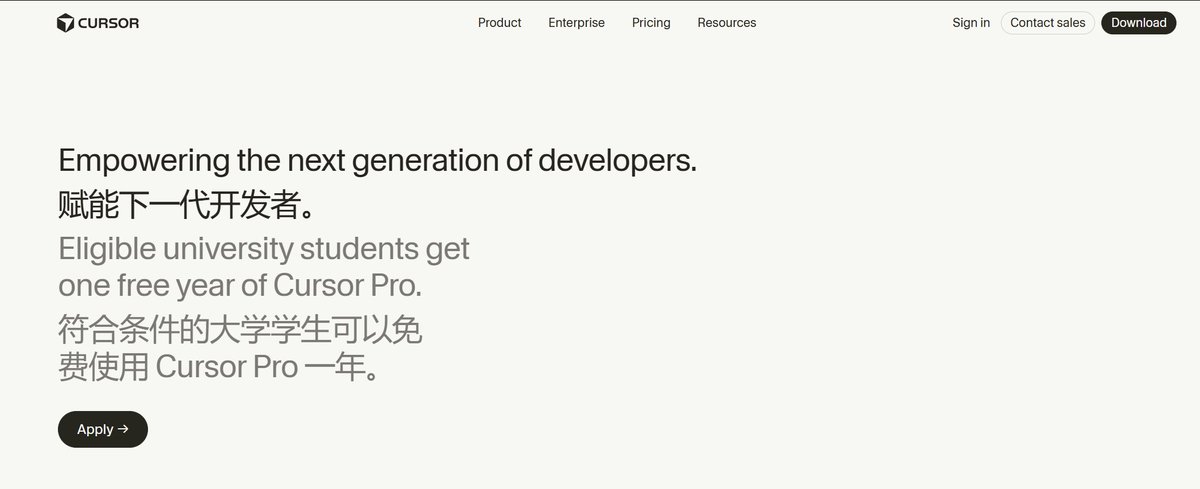This screenshot has height=489, width=1200.
Task: Click the text 'Eligible university students get'
Action: [x=264, y=248]
